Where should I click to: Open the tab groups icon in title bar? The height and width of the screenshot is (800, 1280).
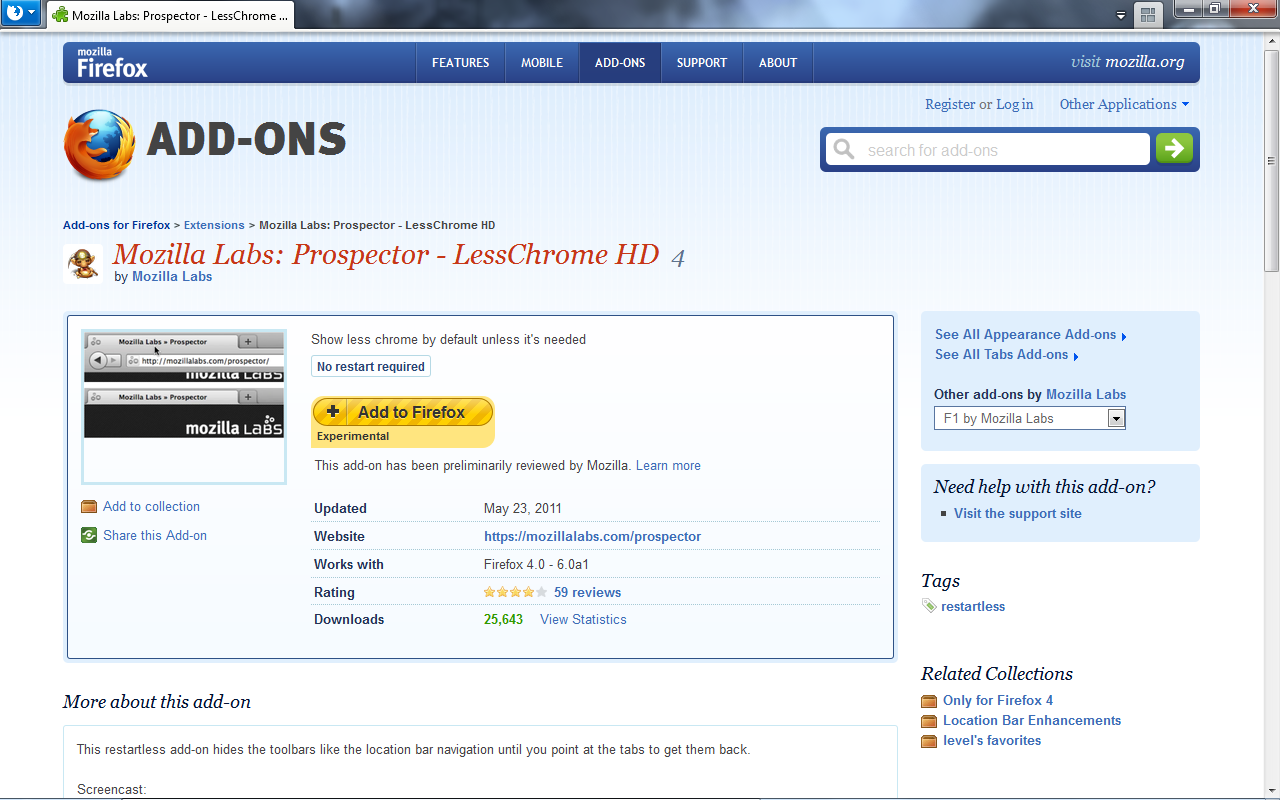tap(1147, 14)
